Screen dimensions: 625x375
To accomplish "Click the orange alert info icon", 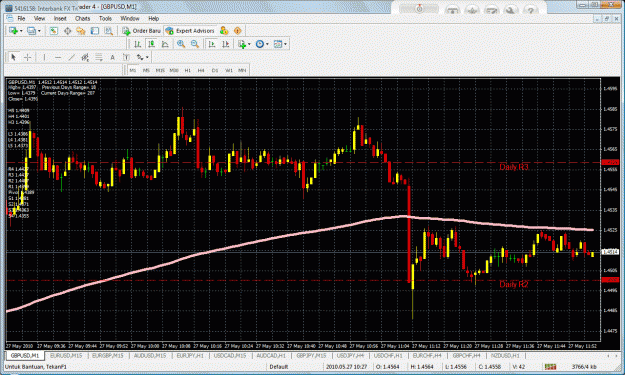I will [238, 31].
